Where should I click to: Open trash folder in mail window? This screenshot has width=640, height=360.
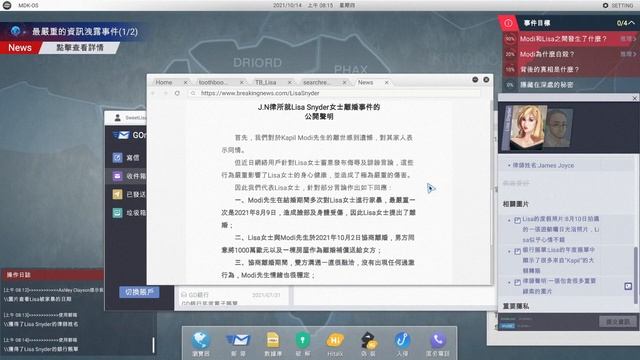pos(129,213)
